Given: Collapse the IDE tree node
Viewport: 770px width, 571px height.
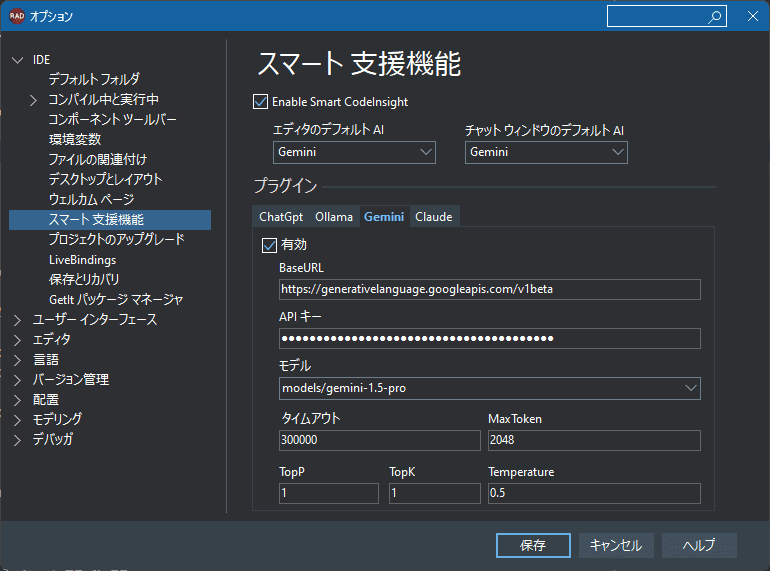Looking at the screenshot, I should tap(18, 60).
